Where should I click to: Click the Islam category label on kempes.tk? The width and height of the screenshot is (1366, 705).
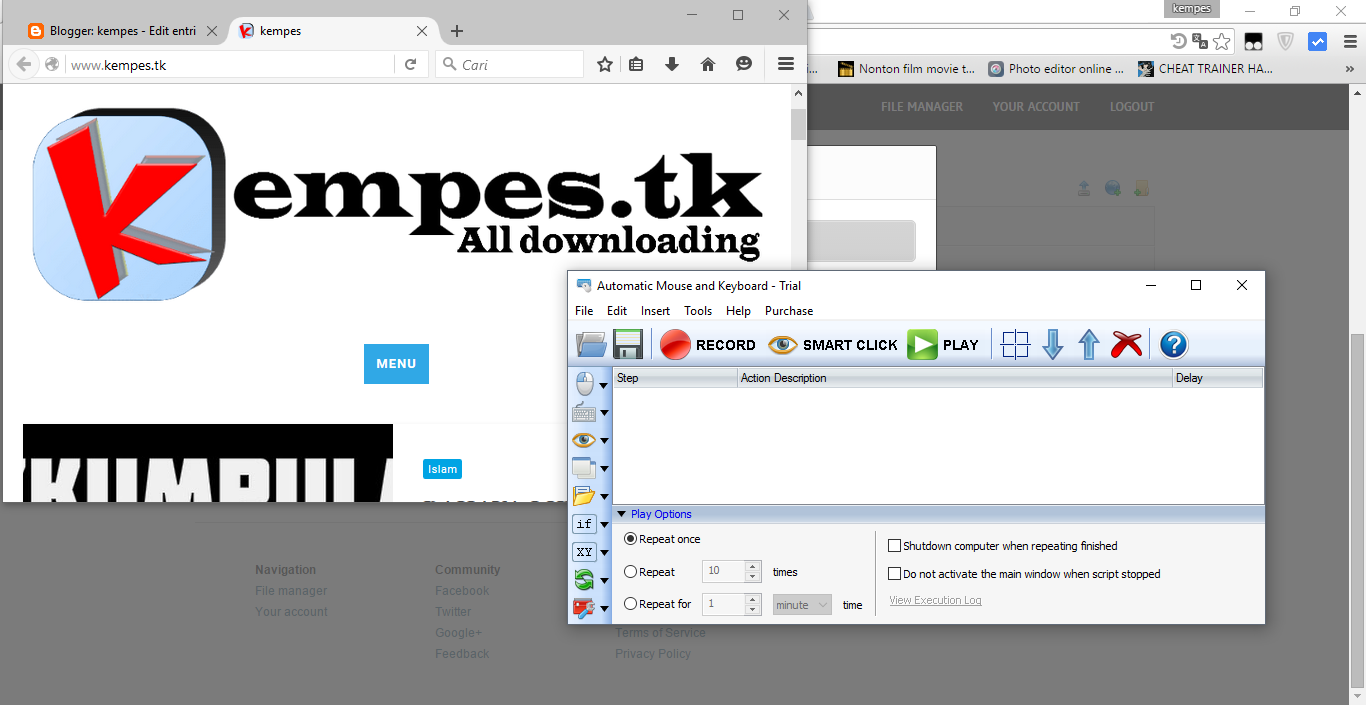[x=442, y=469]
